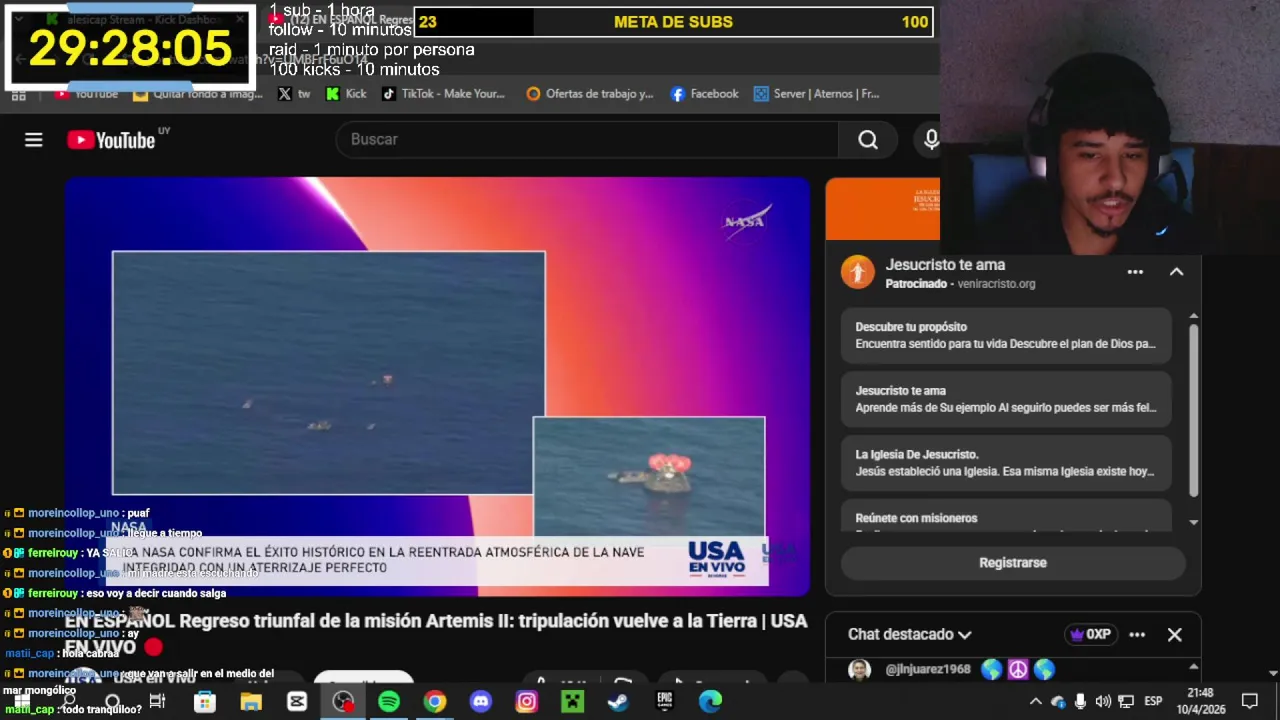Click the orange Jesucristo te ama avatar

857,272
